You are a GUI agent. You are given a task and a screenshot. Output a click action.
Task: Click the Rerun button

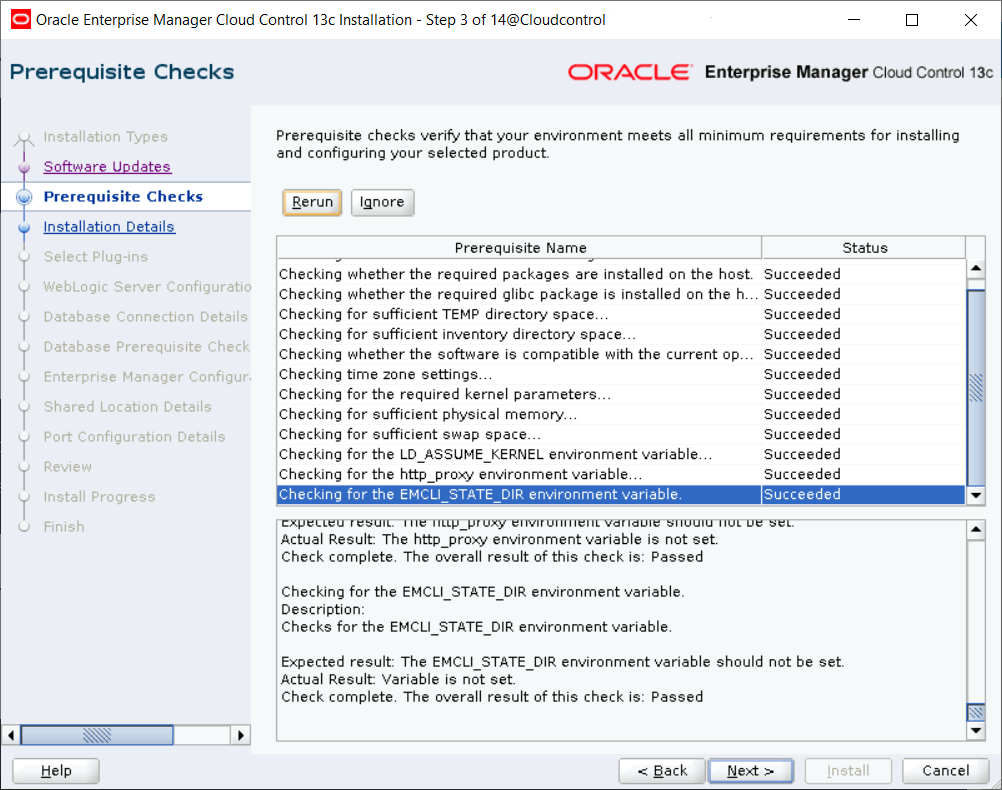click(312, 203)
